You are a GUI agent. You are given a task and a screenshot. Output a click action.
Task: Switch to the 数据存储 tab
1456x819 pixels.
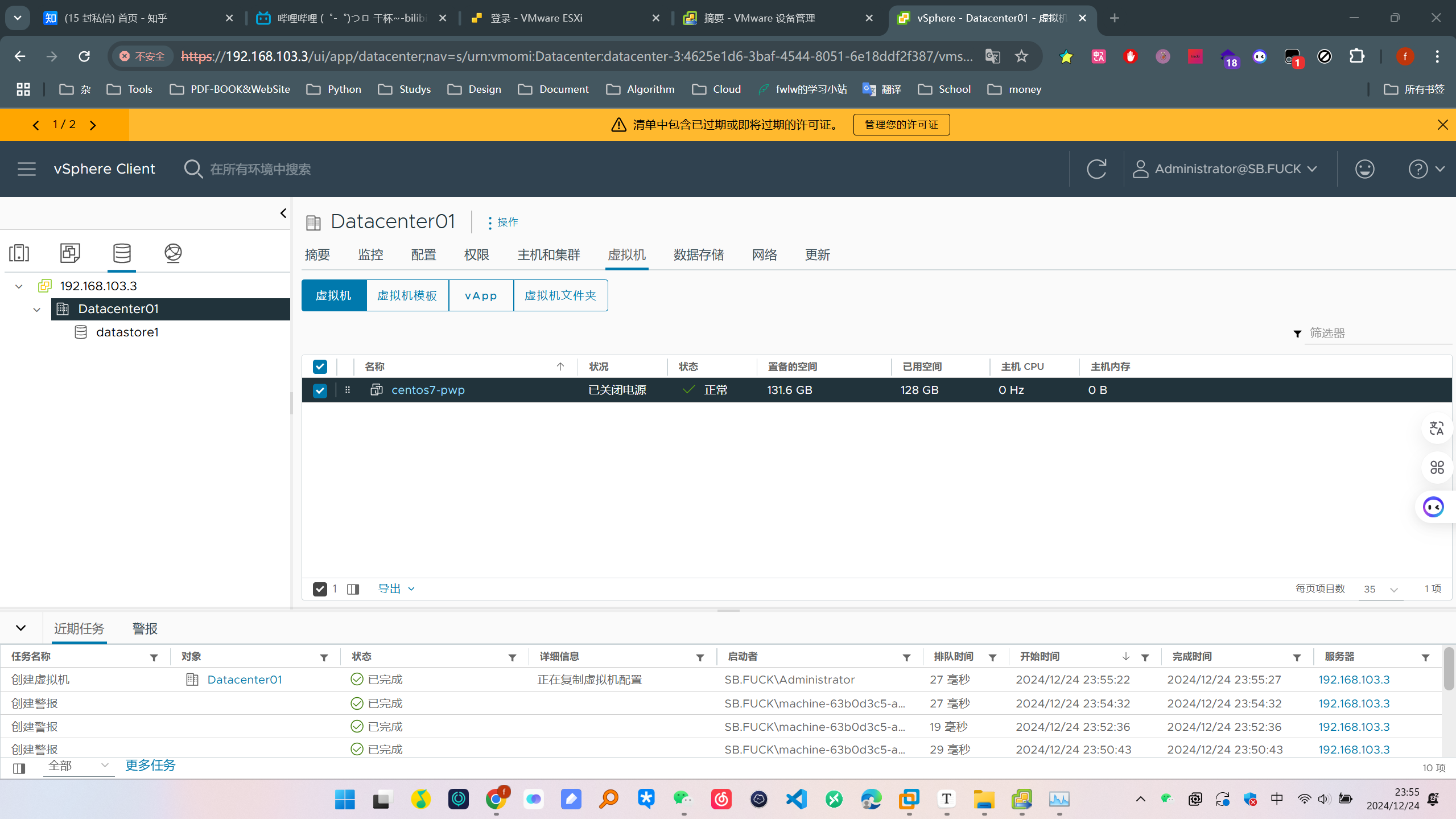698,255
